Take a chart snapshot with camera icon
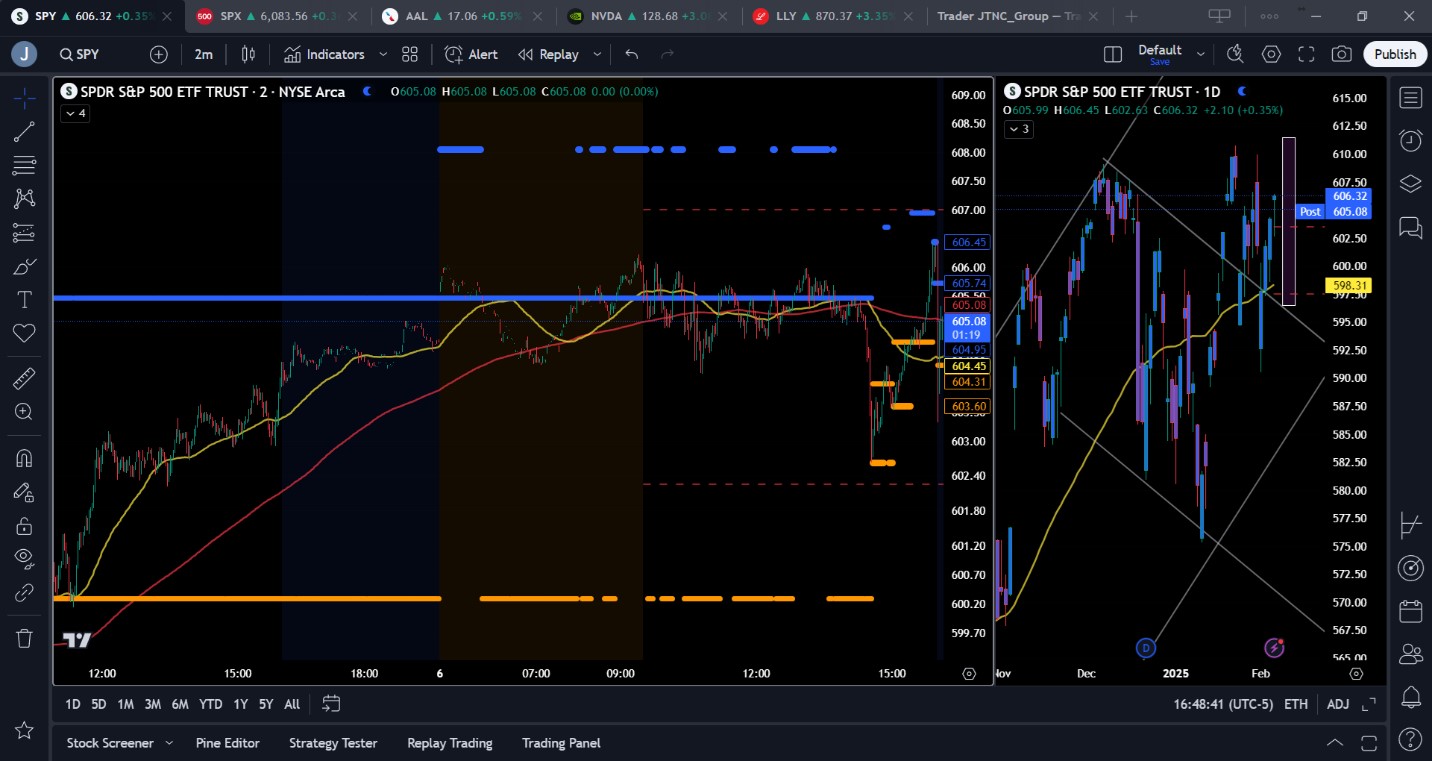The image size is (1432, 761). click(x=1342, y=54)
